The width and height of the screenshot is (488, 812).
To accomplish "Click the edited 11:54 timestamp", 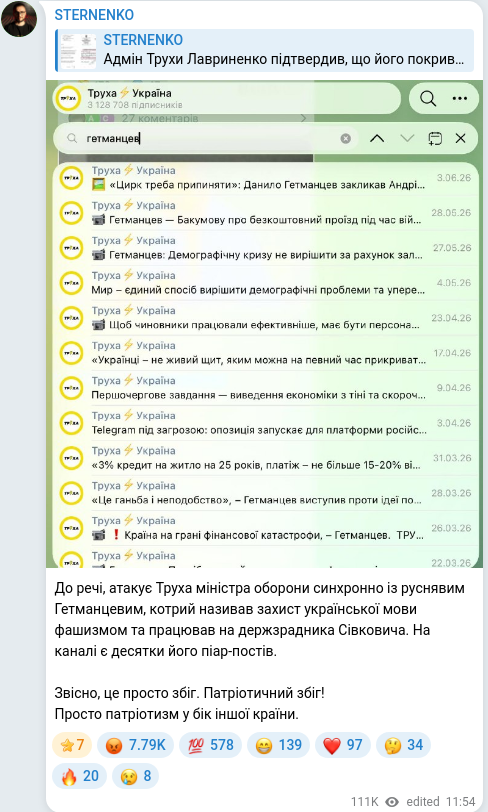I will pyautogui.click(x=441, y=802).
